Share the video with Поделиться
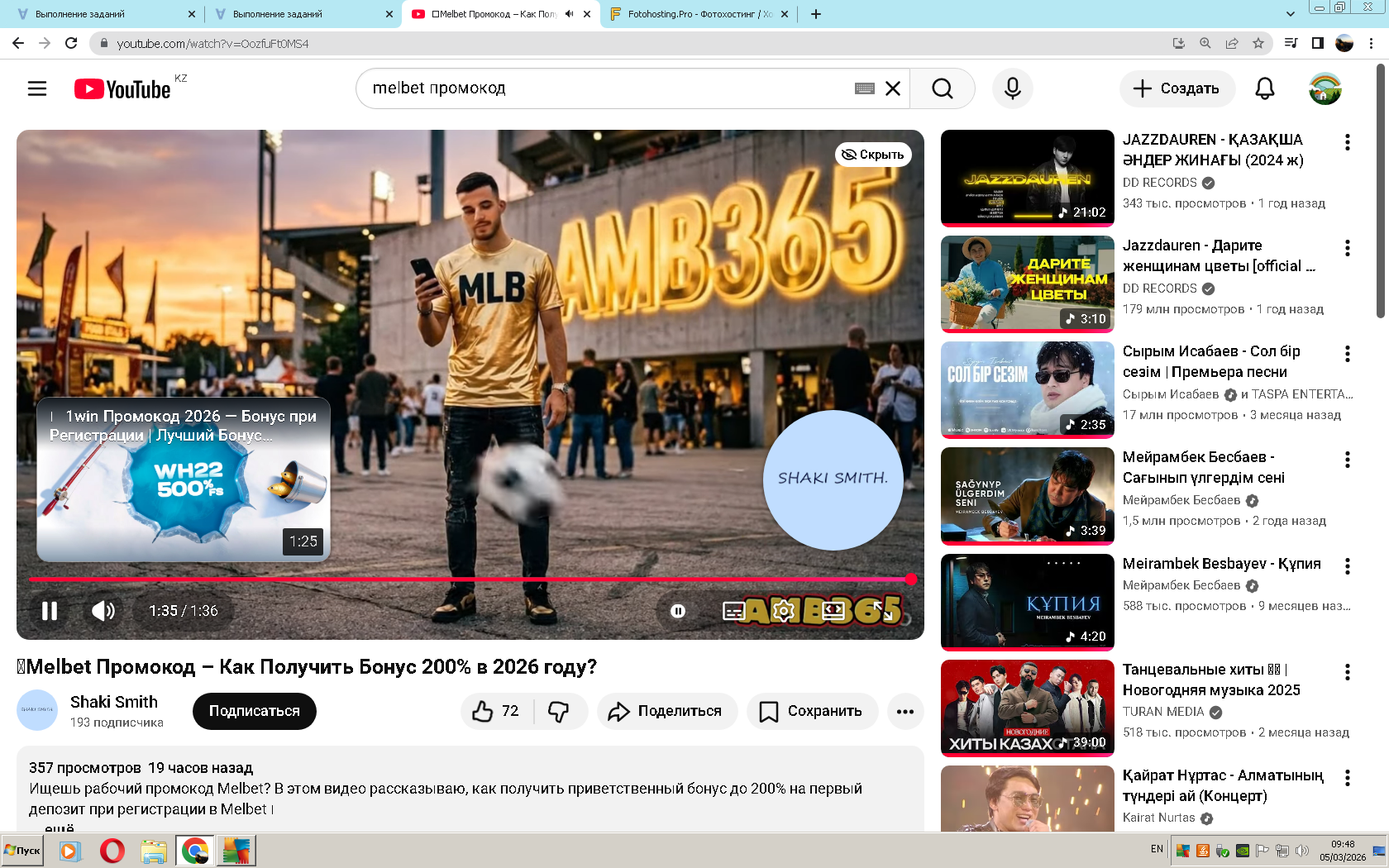 point(667,711)
